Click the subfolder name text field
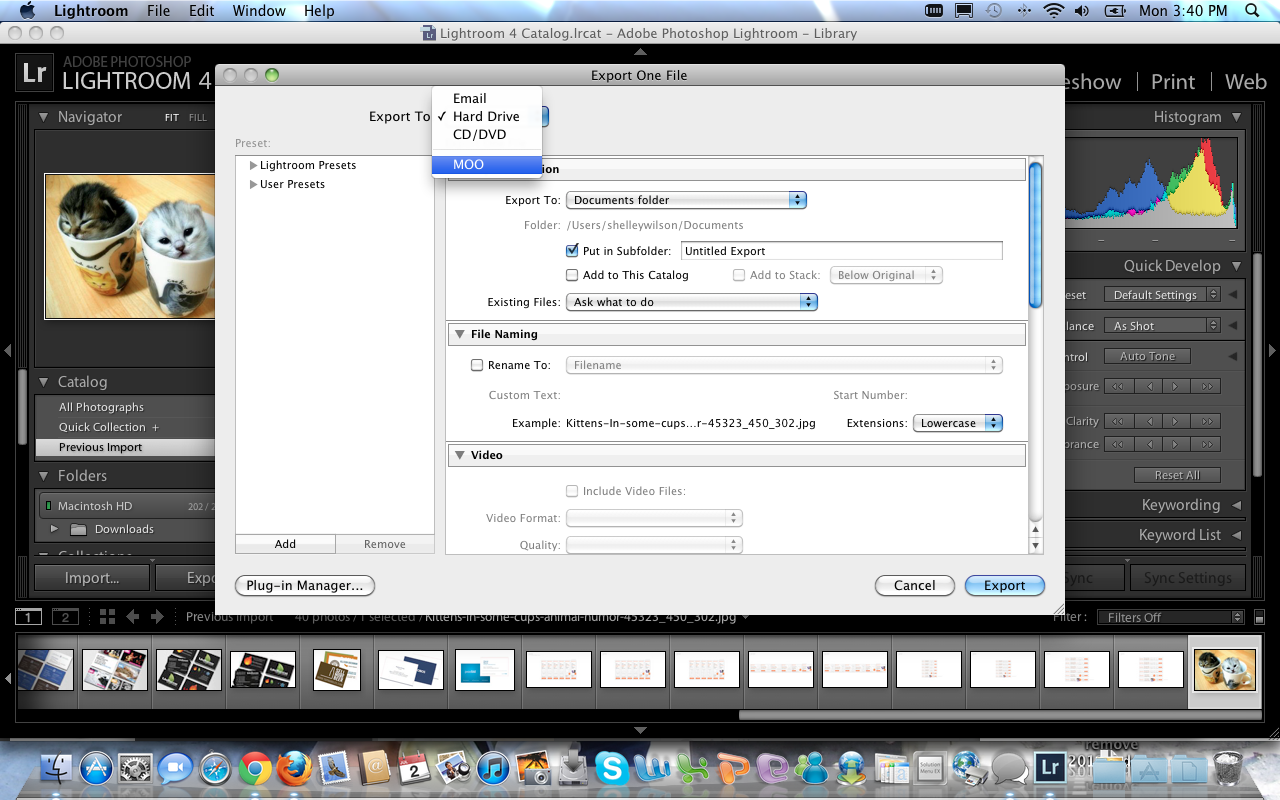Image resolution: width=1280 pixels, height=800 pixels. [x=841, y=251]
